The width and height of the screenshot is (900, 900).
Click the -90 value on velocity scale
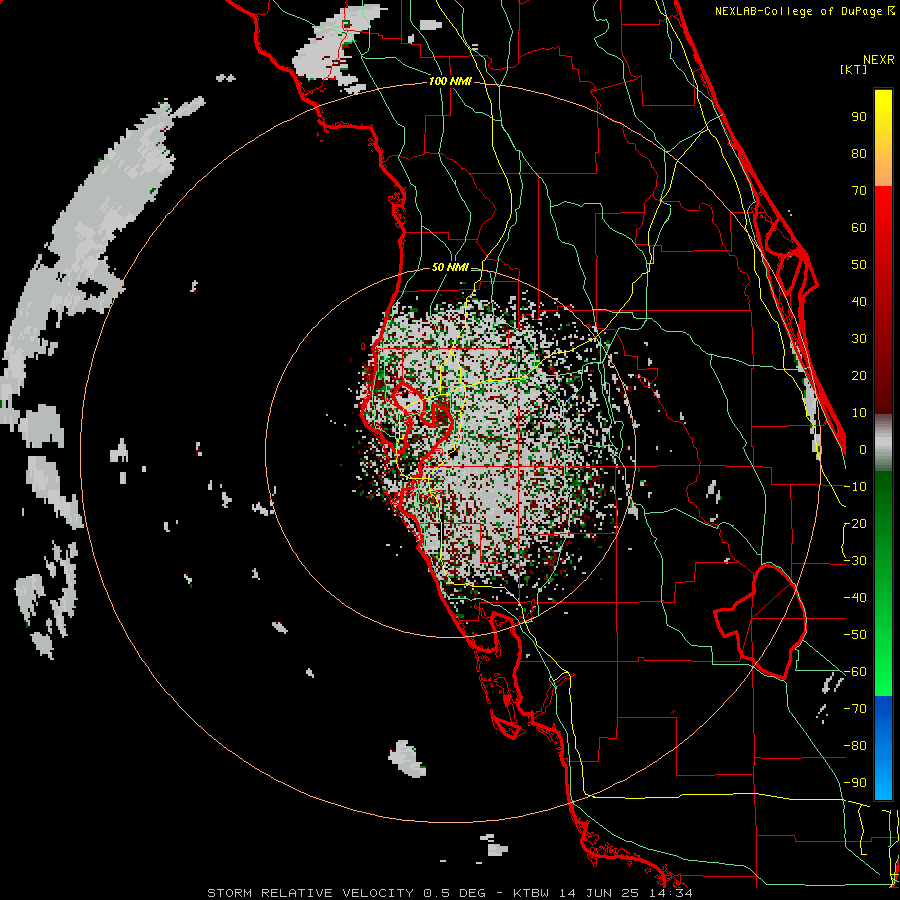[x=855, y=783]
